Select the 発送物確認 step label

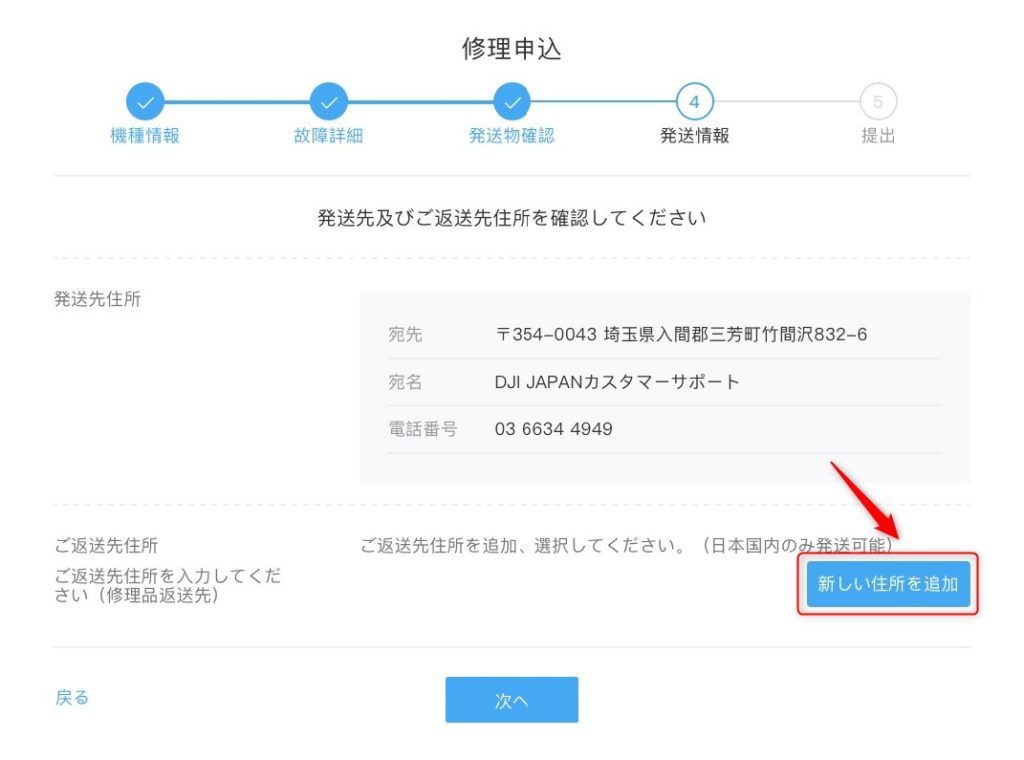tap(512, 135)
